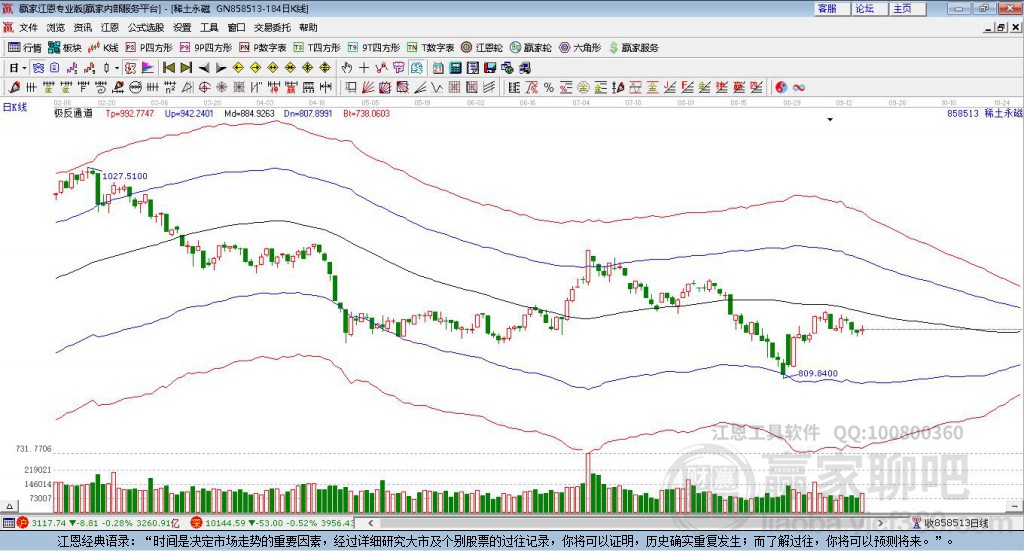Open the 窗口 menu
This screenshot has width=1024, height=551.
point(236,27)
